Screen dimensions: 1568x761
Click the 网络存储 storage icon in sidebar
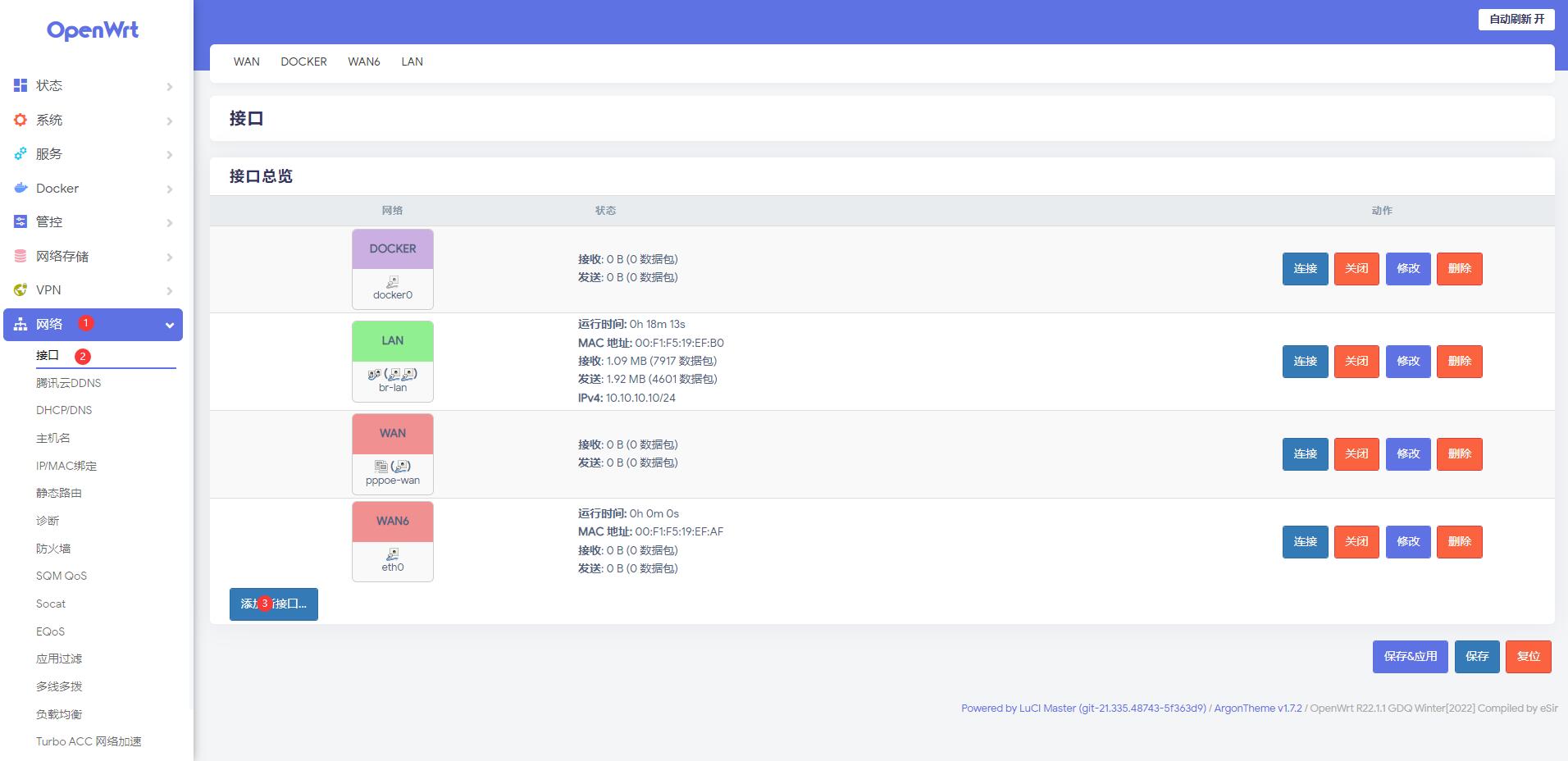click(21, 256)
